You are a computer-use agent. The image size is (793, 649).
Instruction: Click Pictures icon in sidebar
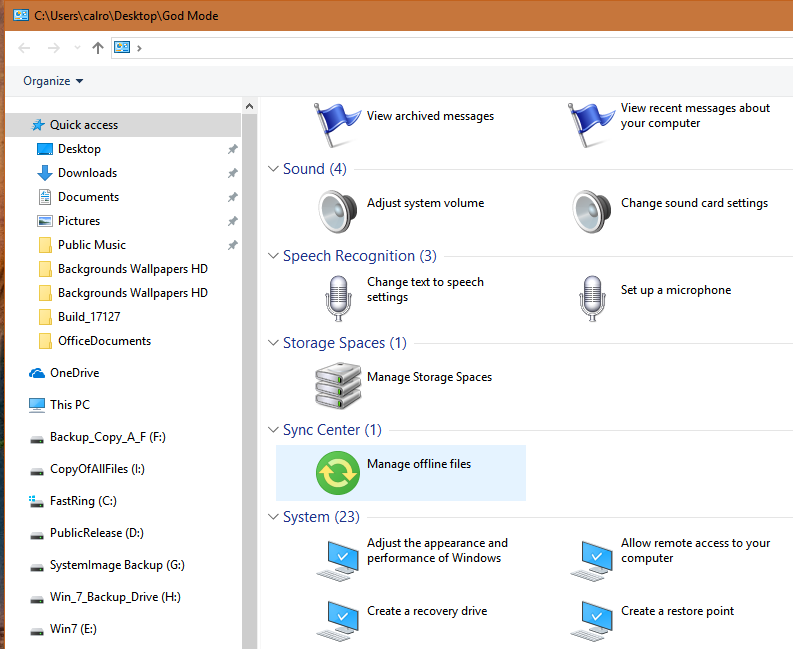coord(45,221)
